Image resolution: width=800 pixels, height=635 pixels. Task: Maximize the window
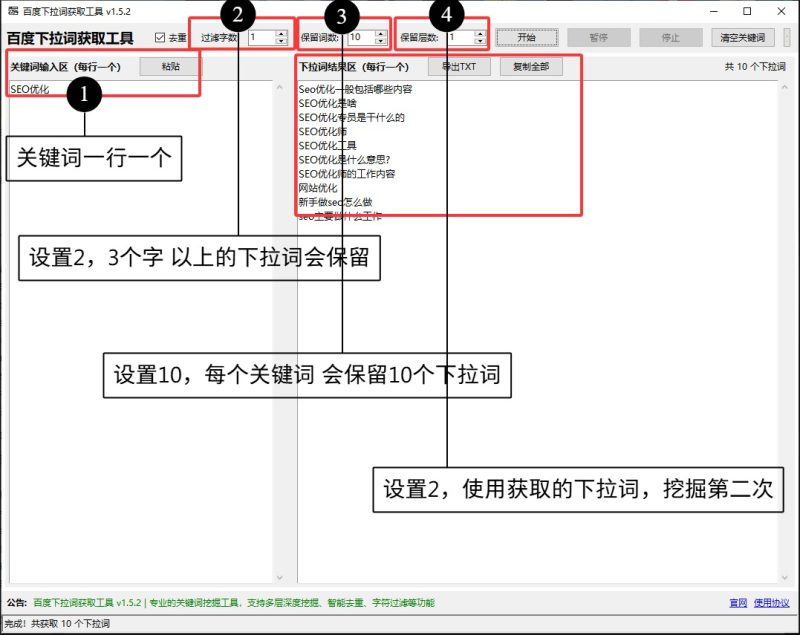(x=747, y=11)
